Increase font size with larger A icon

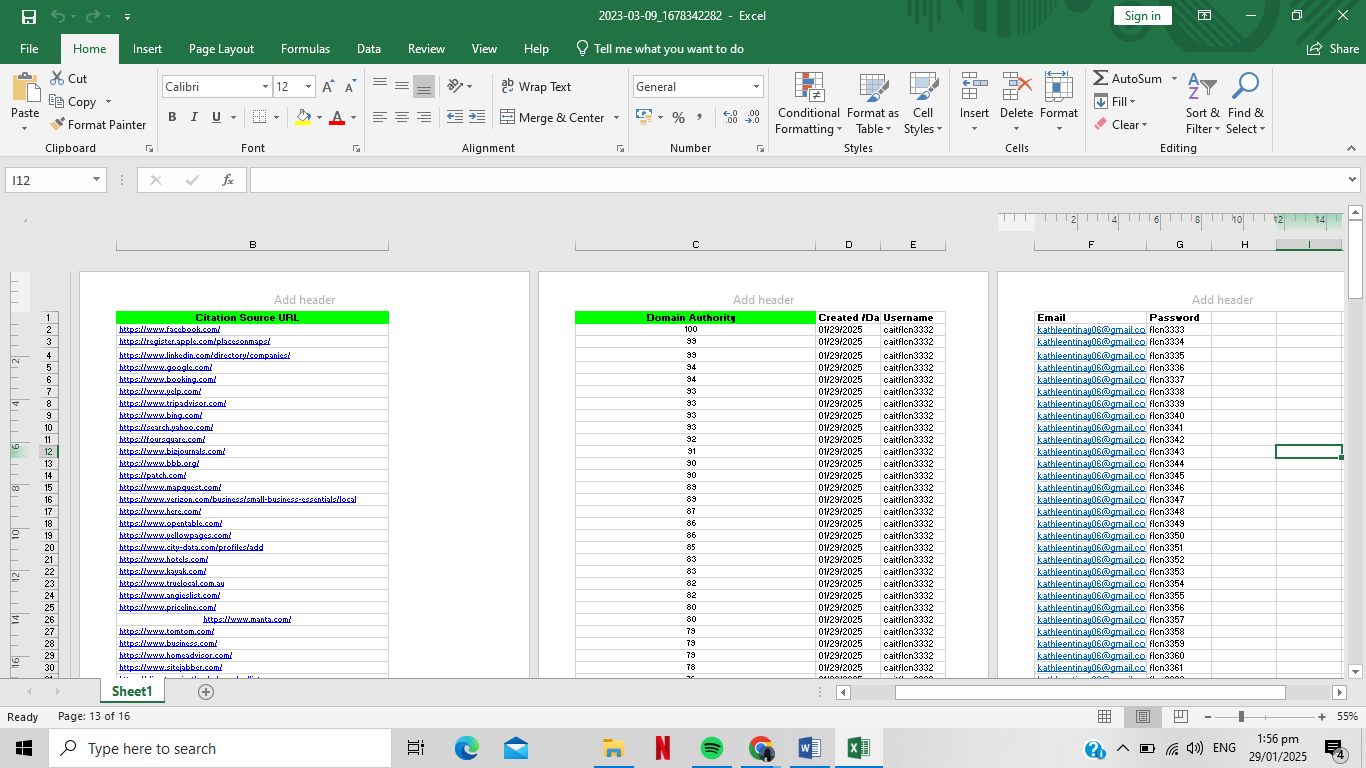click(328, 87)
